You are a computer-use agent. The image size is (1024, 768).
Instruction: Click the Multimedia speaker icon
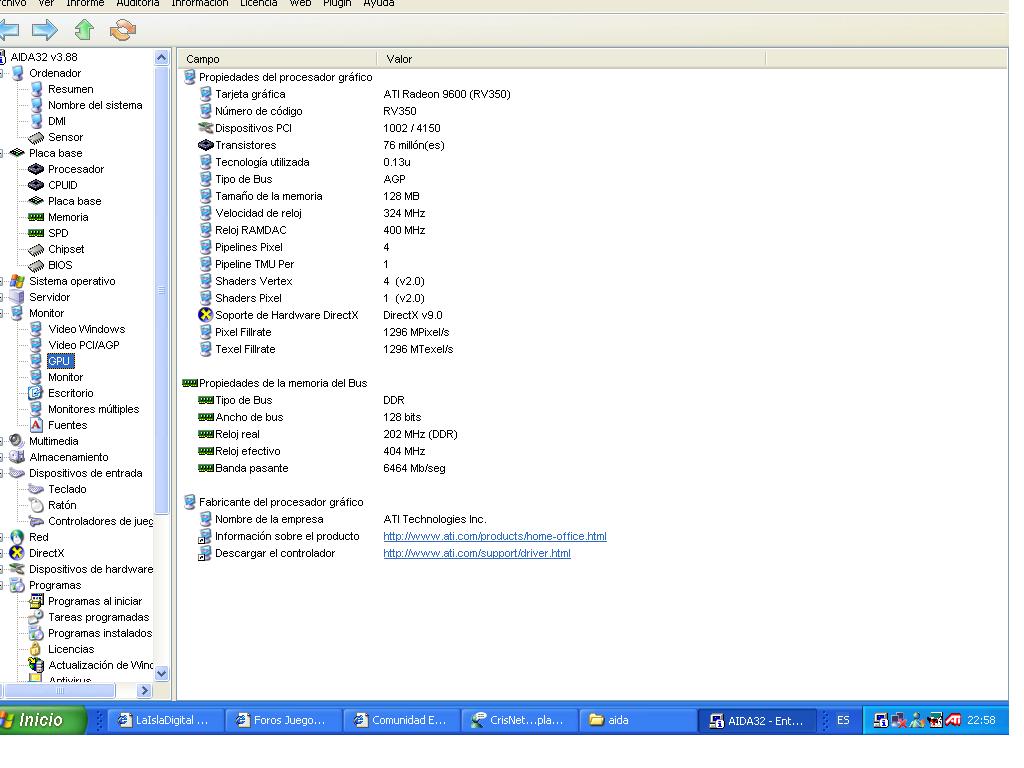tap(18, 441)
